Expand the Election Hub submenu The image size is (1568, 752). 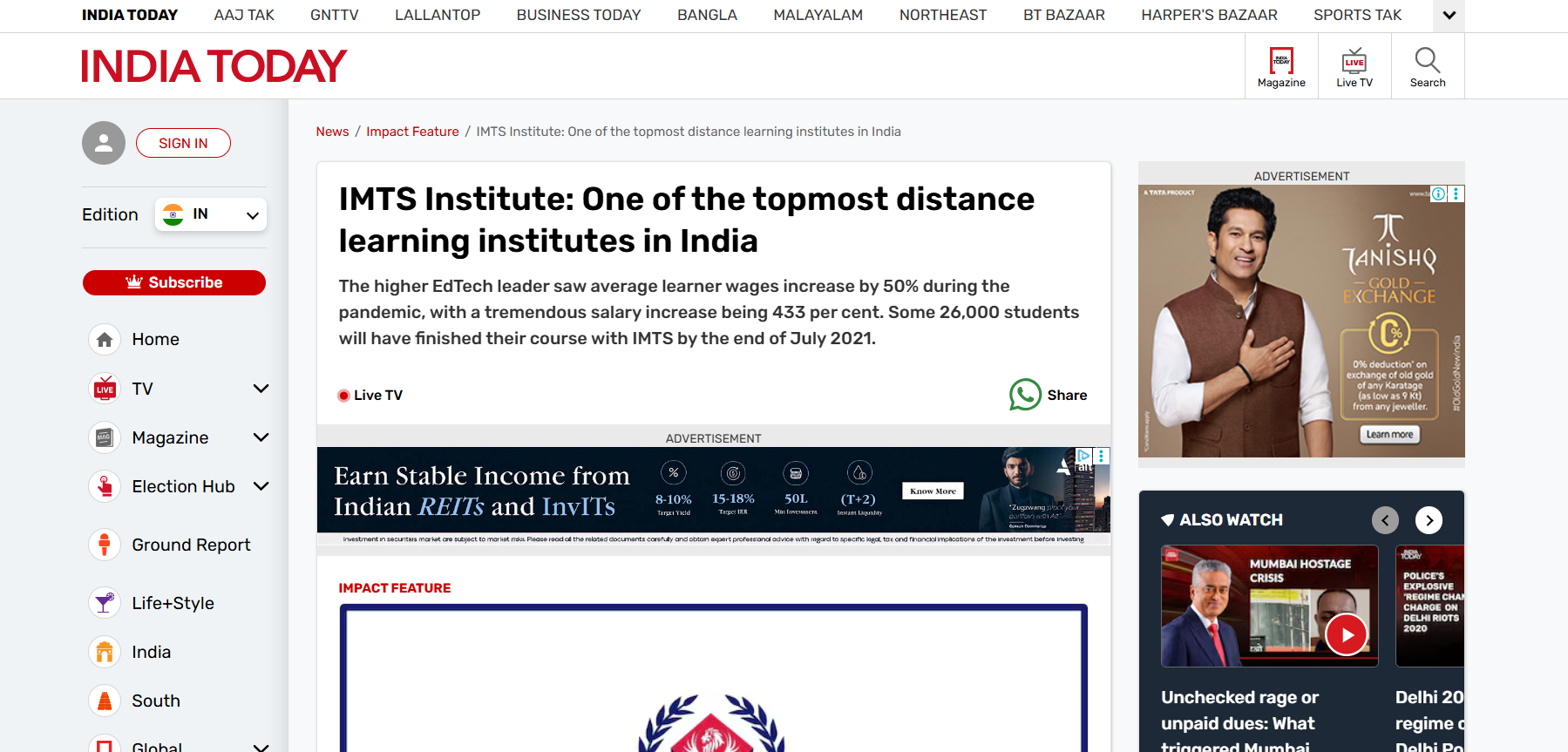[x=261, y=486]
